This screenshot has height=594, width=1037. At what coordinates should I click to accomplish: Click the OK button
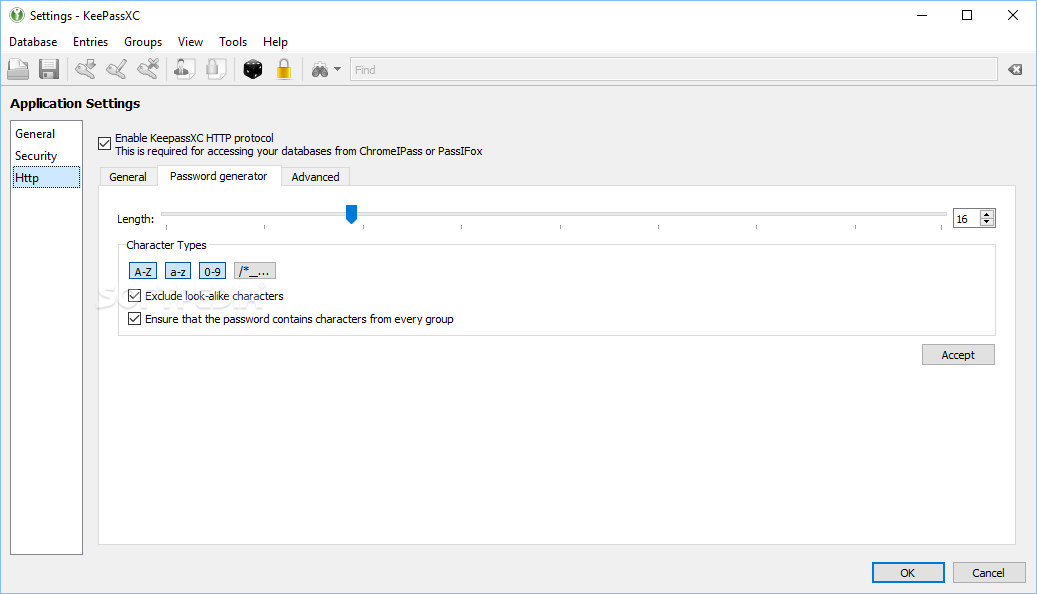pyautogui.click(x=908, y=573)
